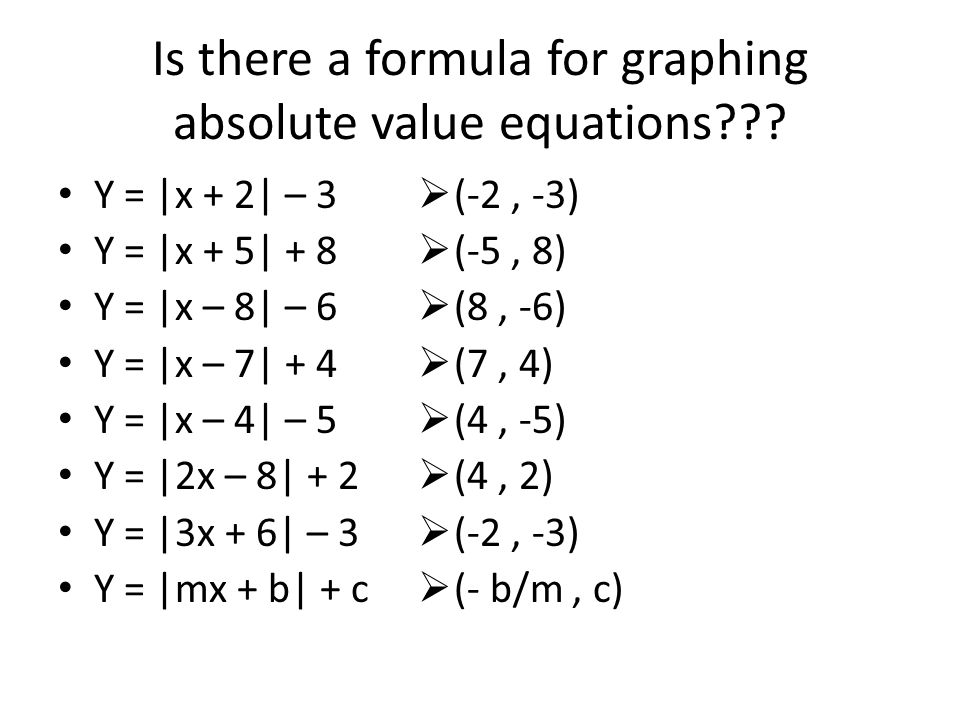
Task: Click the vertex text (8 , -6)
Action: [510, 308]
